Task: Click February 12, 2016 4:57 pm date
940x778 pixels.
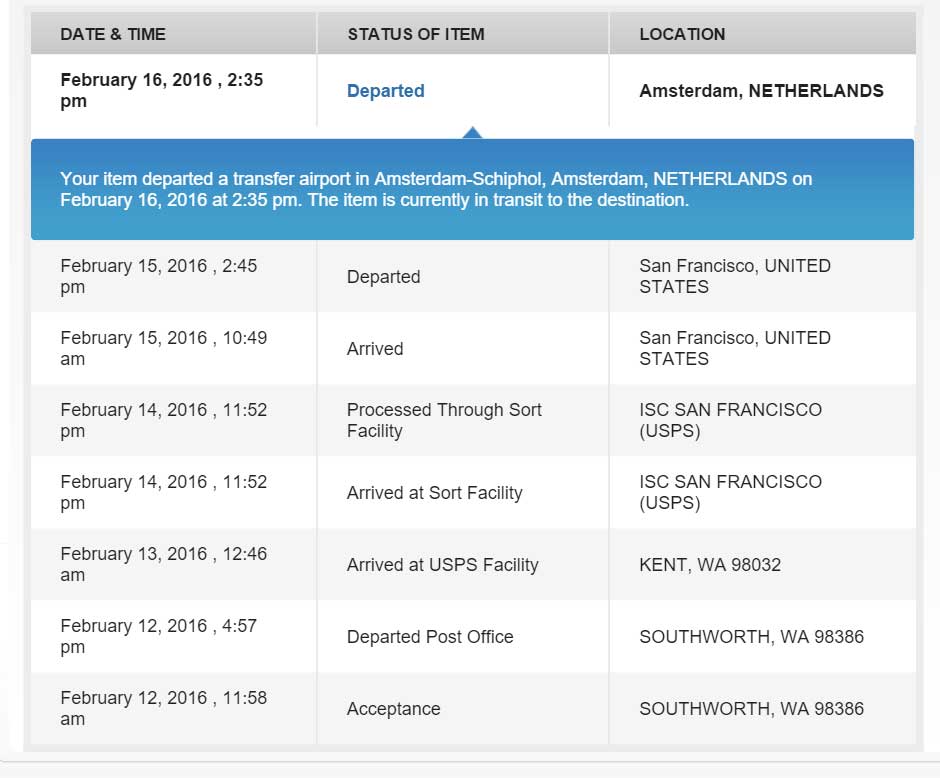Action: click(158, 636)
